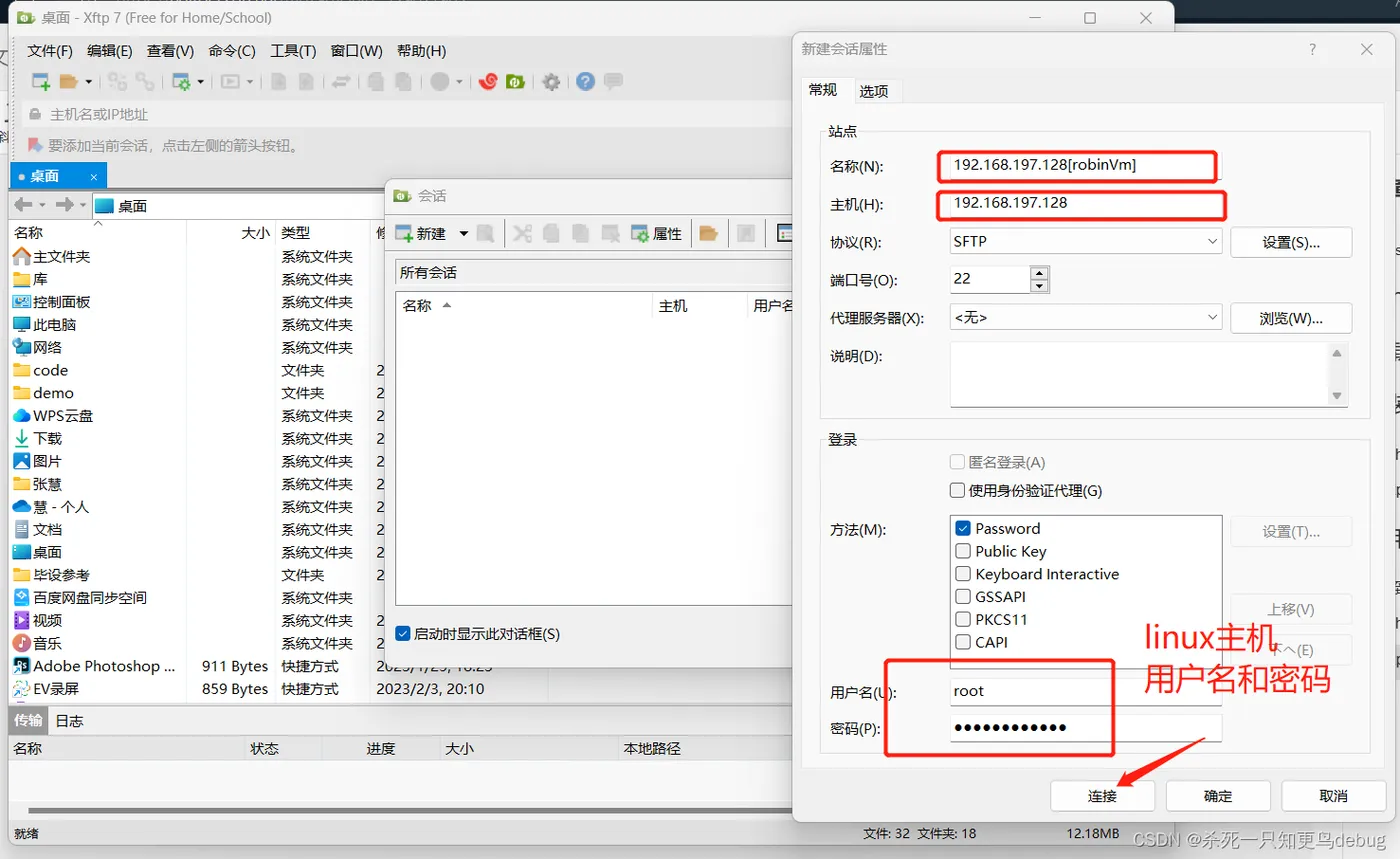This screenshot has width=1400, height=859.
Task: Switch to the 选项 tab in 新建会话属性
Action: point(874,91)
